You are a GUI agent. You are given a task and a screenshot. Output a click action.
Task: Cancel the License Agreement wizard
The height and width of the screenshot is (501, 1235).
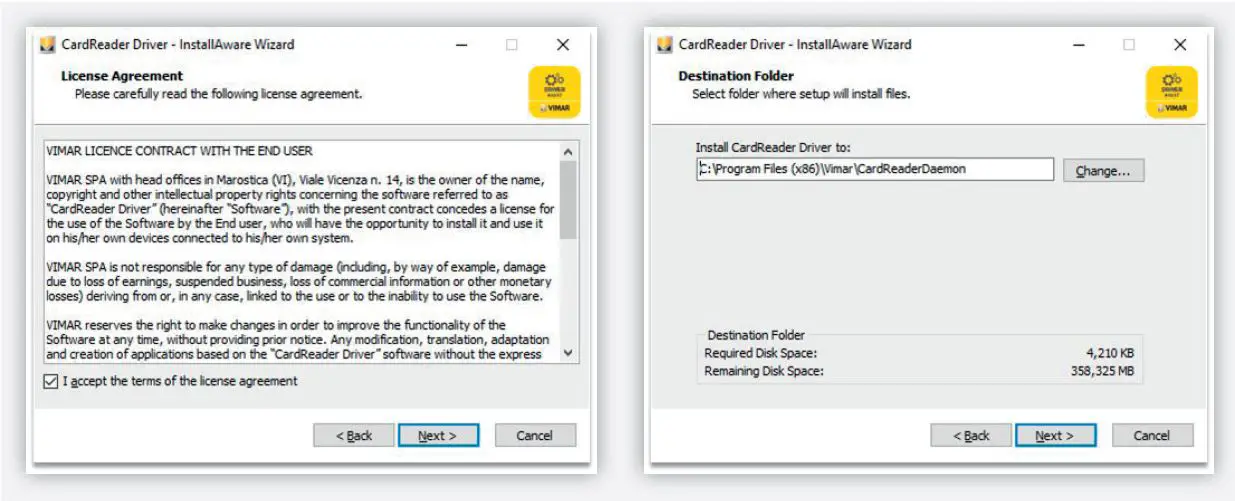(x=535, y=435)
